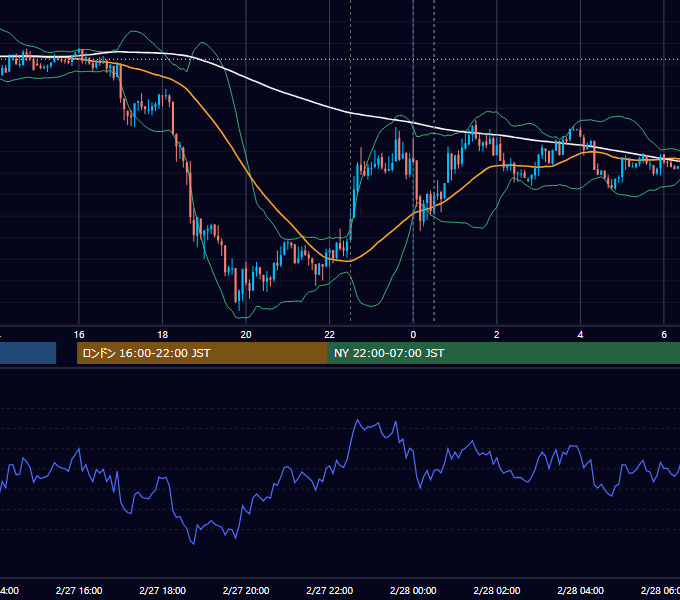This screenshot has width=680, height=600.
Task: Click the 2/27 20:00 label on the lower axis
Action: tap(246, 590)
